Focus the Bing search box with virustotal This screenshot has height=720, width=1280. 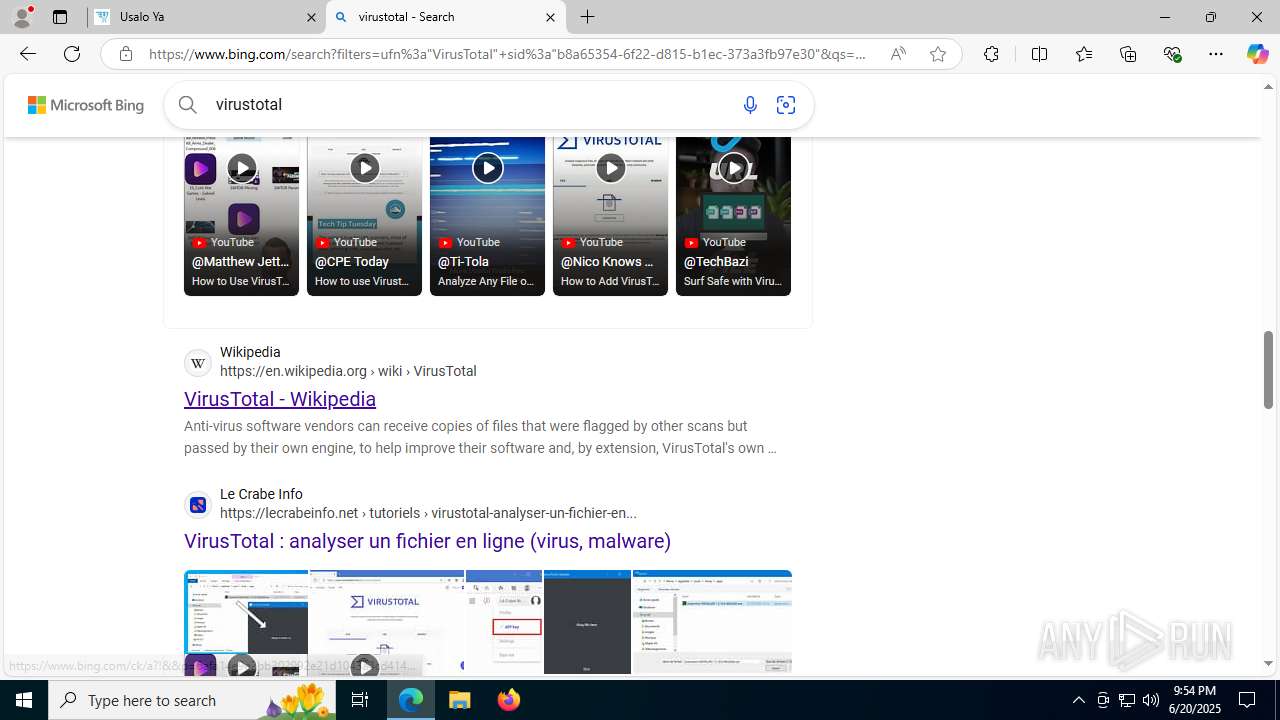click(x=470, y=104)
